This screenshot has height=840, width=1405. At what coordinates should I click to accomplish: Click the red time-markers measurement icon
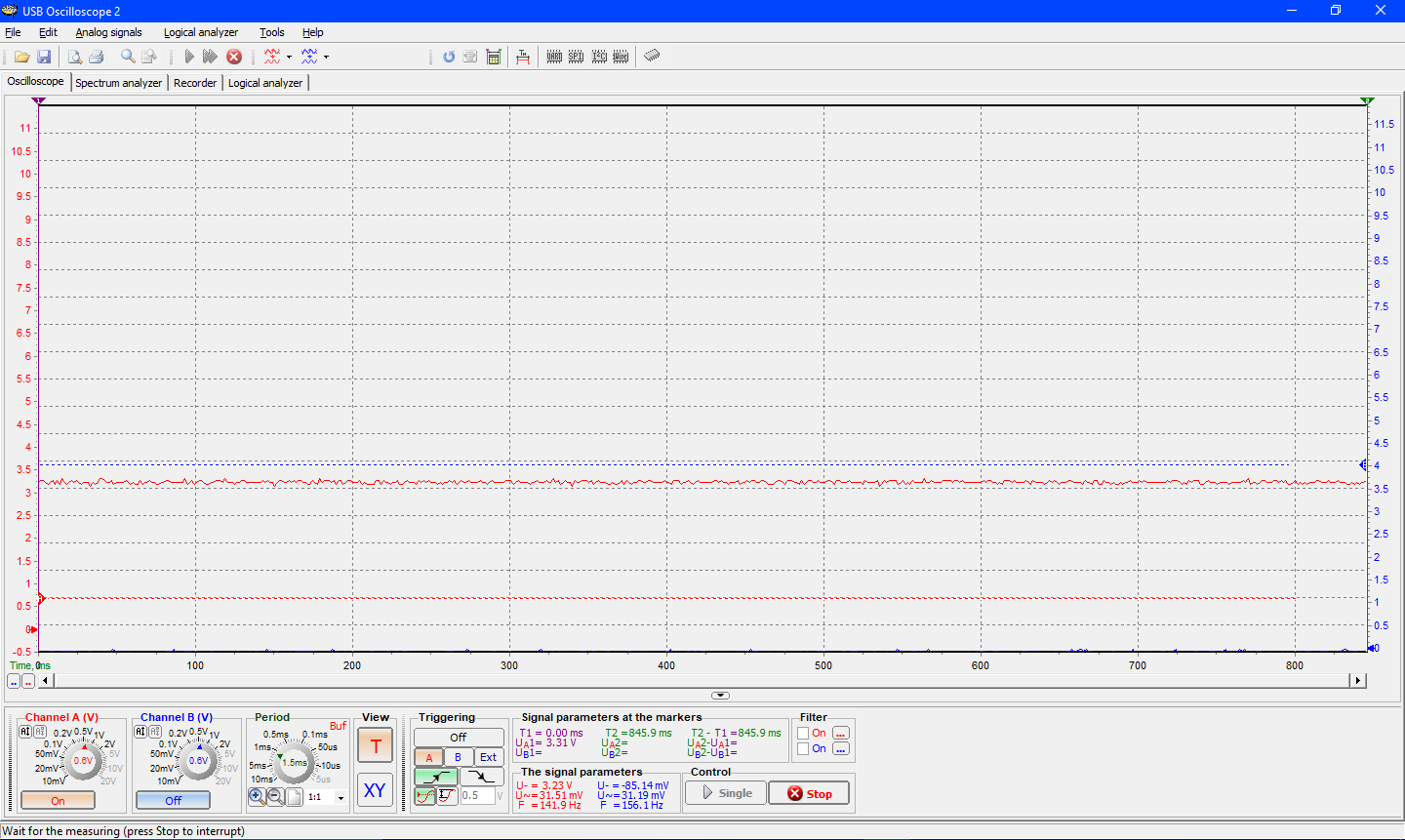coord(523,57)
